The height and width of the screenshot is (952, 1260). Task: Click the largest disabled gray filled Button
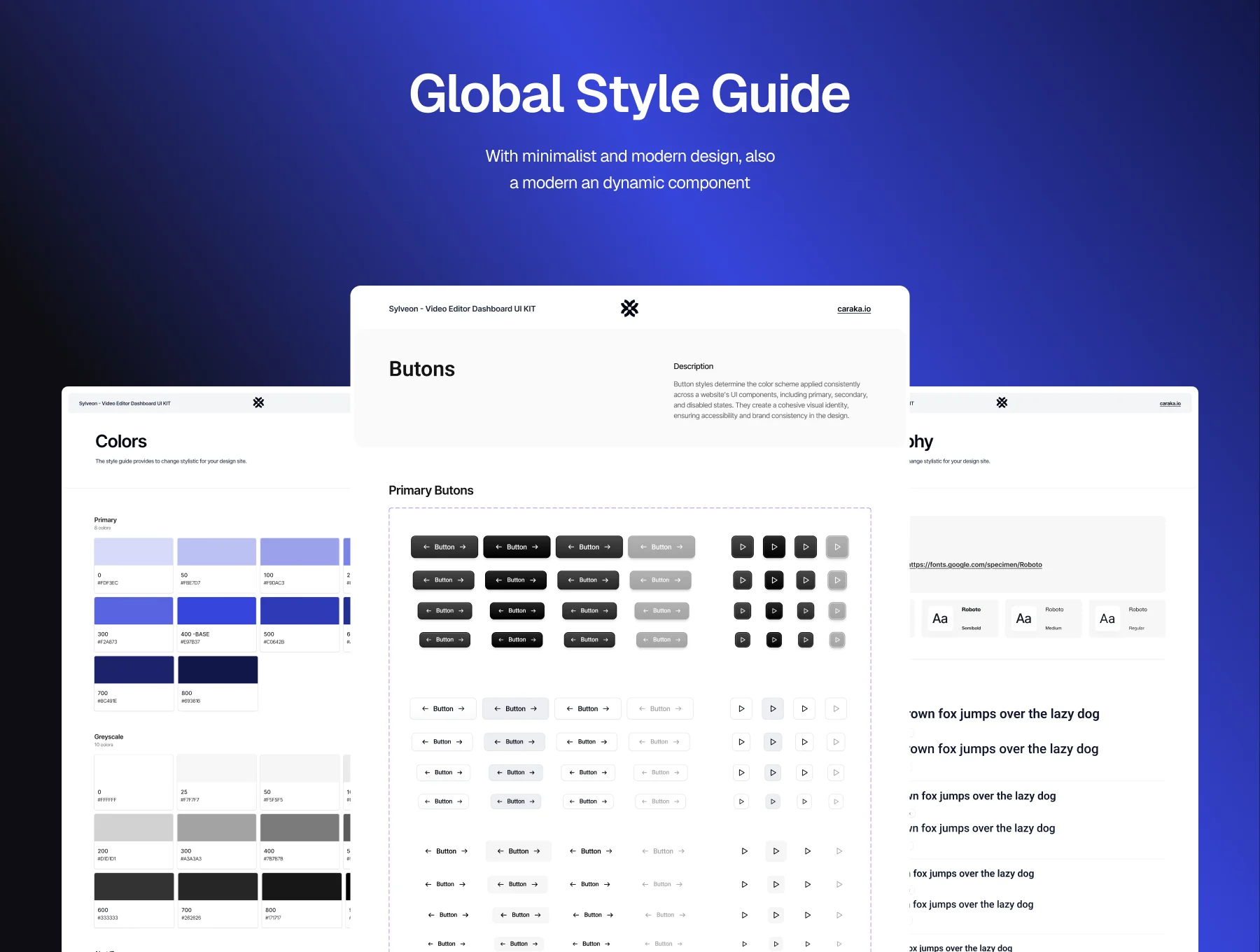coord(661,547)
